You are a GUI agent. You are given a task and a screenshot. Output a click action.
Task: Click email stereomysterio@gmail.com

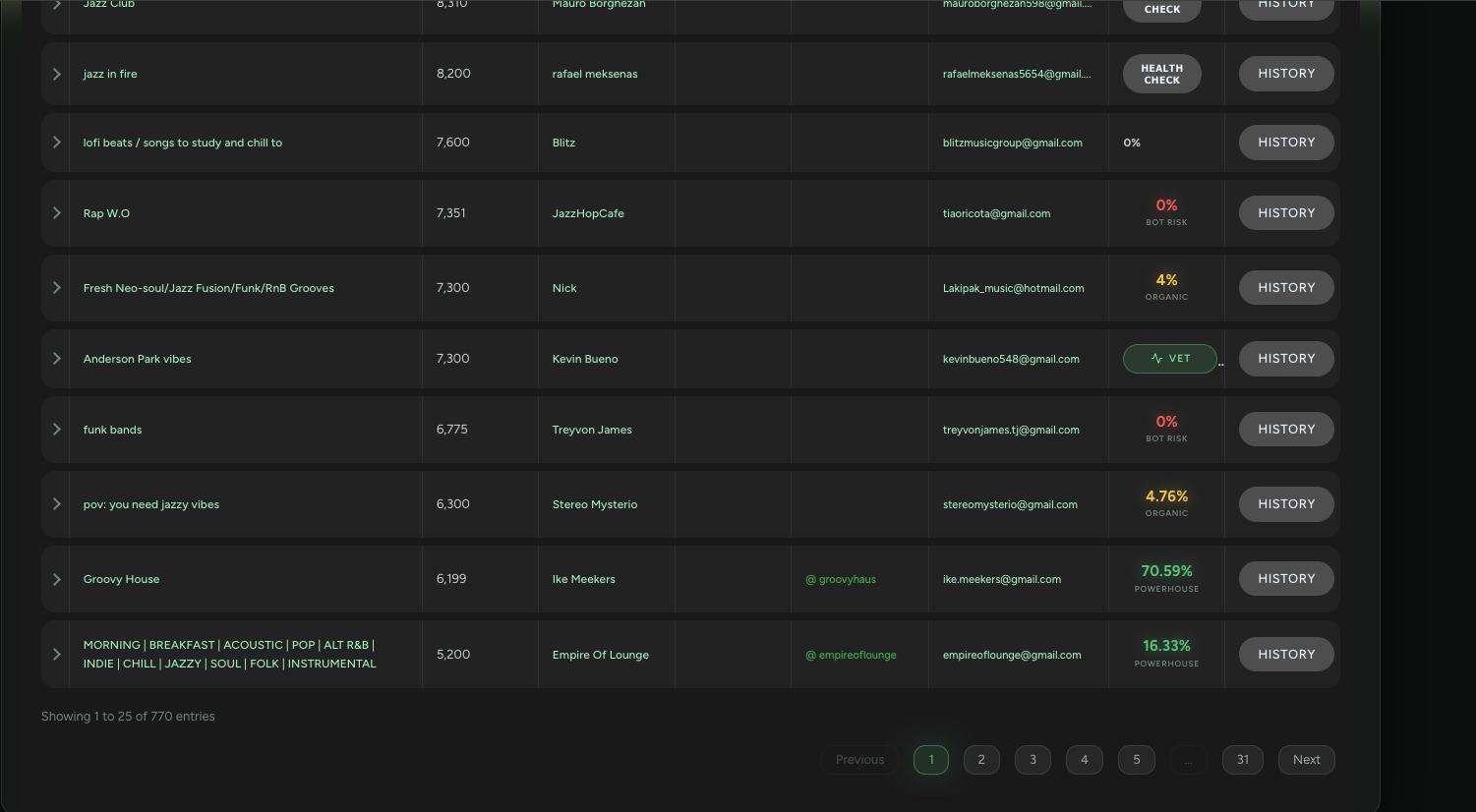1010,504
